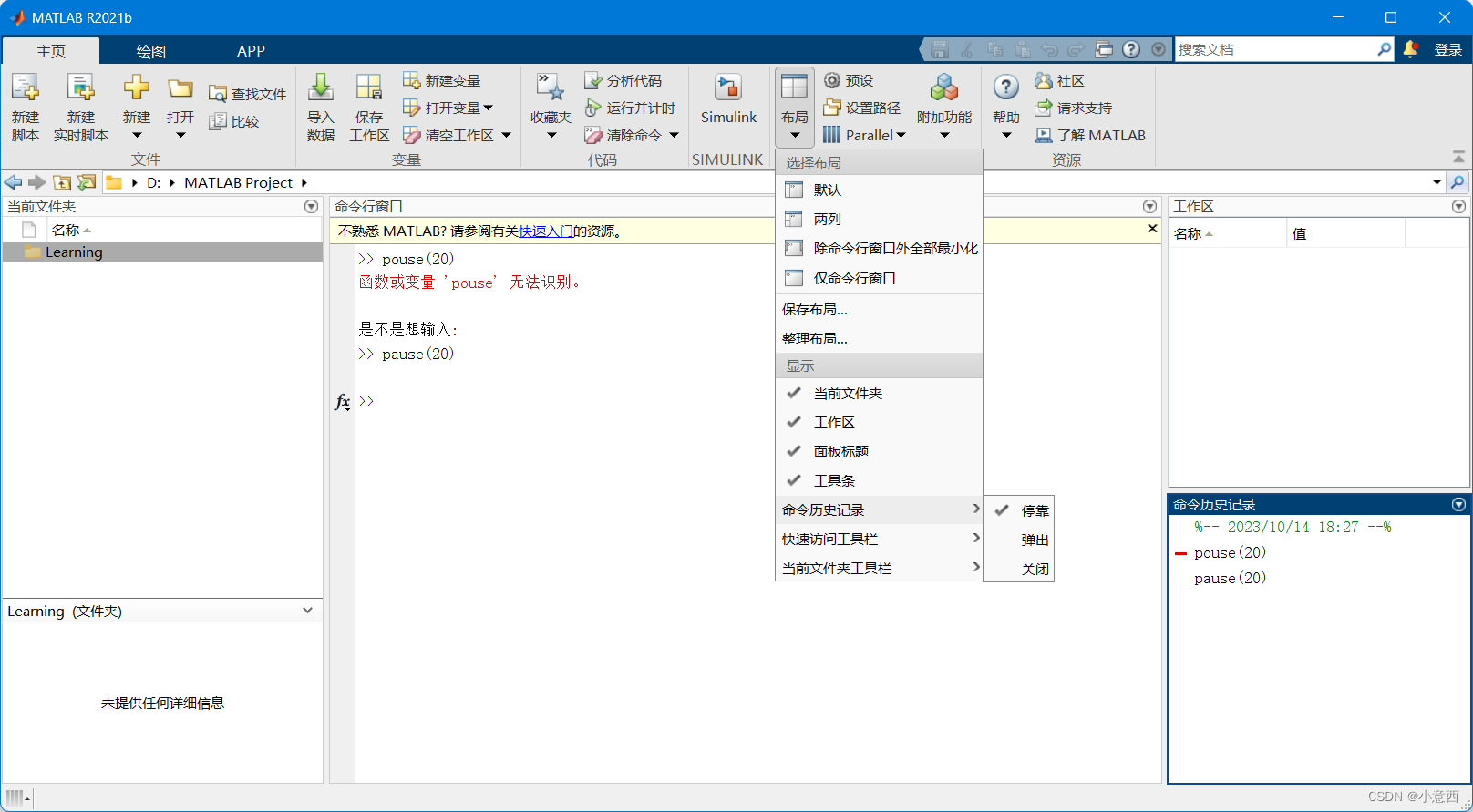1473x812 pixels.
Task: Click Request Support (请求支持)
Action: [1073, 108]
